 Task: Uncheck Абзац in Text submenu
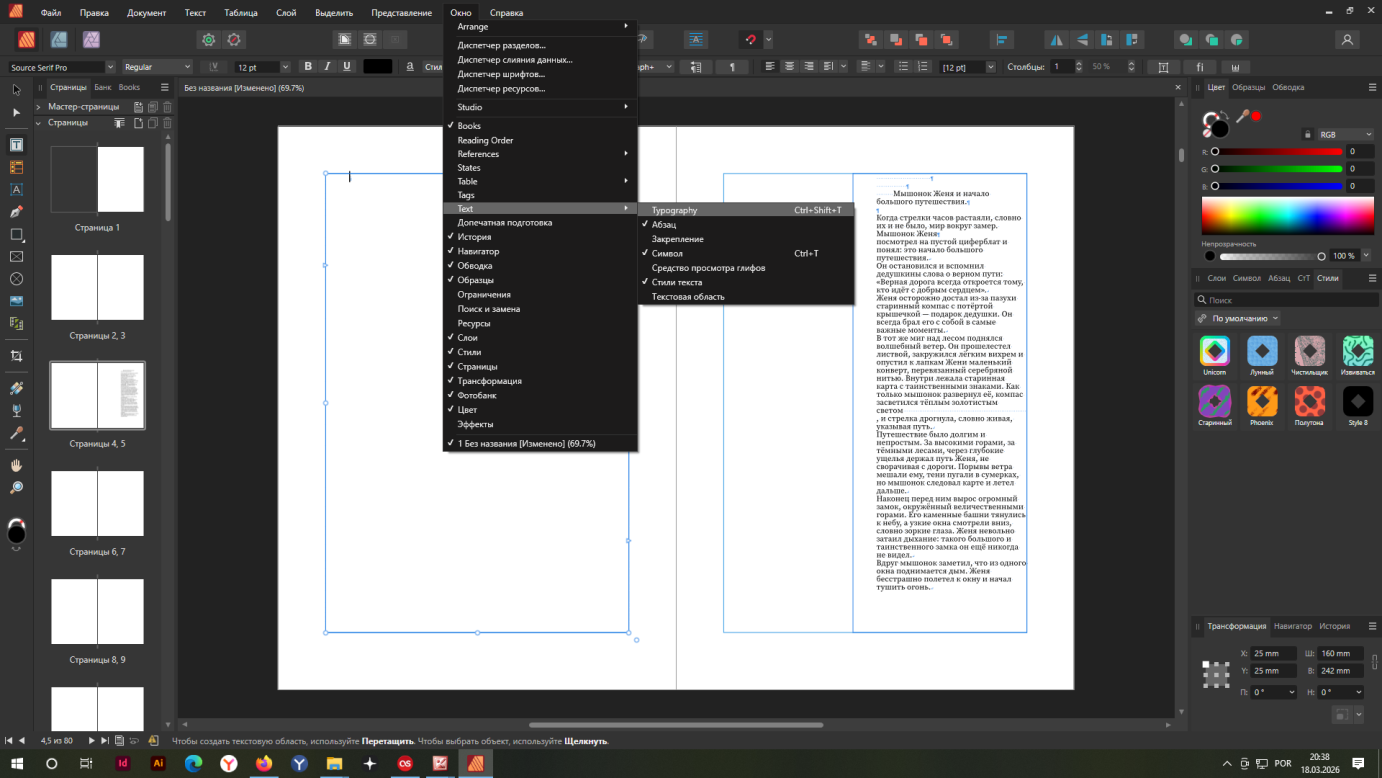664,225
